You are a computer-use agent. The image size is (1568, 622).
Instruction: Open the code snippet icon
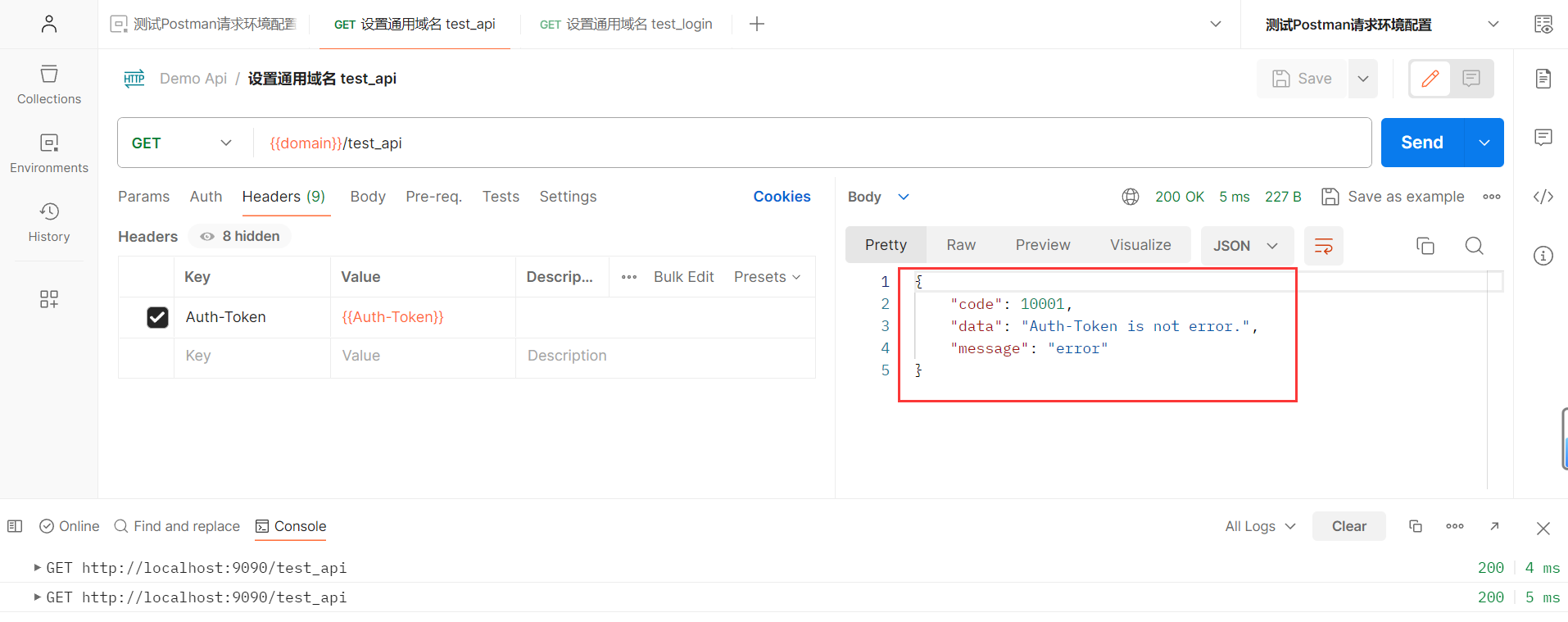[1543, 197]
